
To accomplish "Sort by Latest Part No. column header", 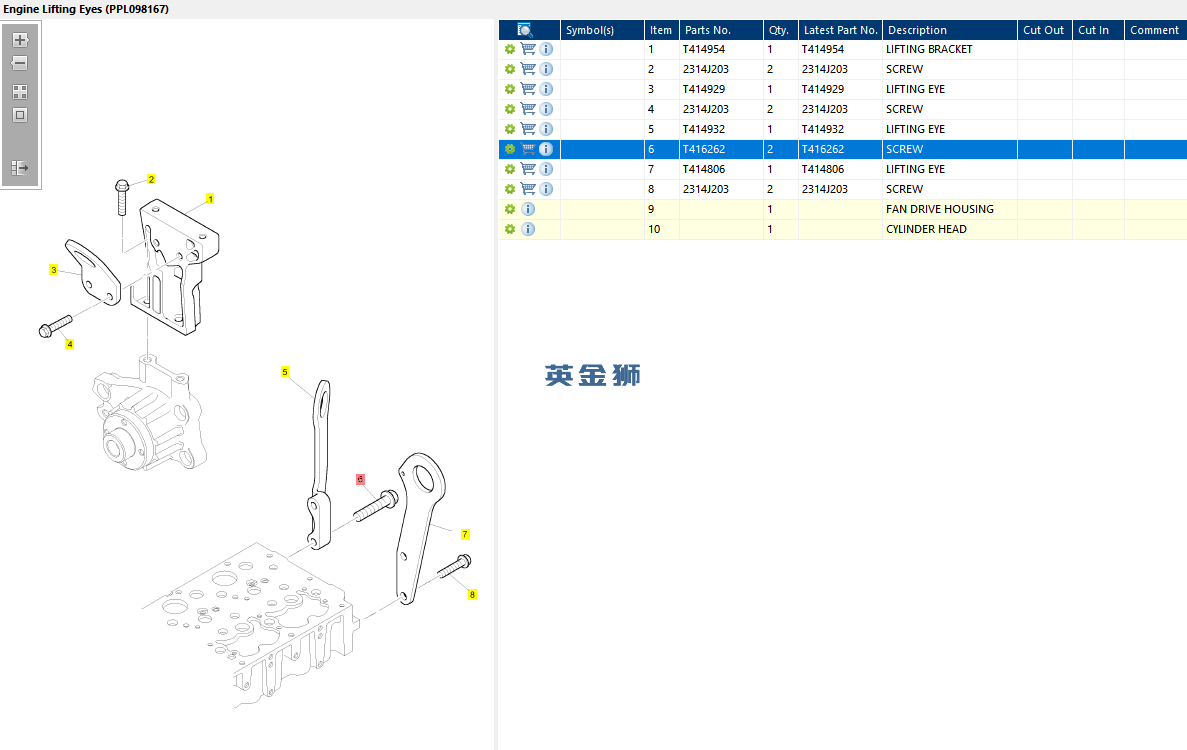I will [840, 30].
